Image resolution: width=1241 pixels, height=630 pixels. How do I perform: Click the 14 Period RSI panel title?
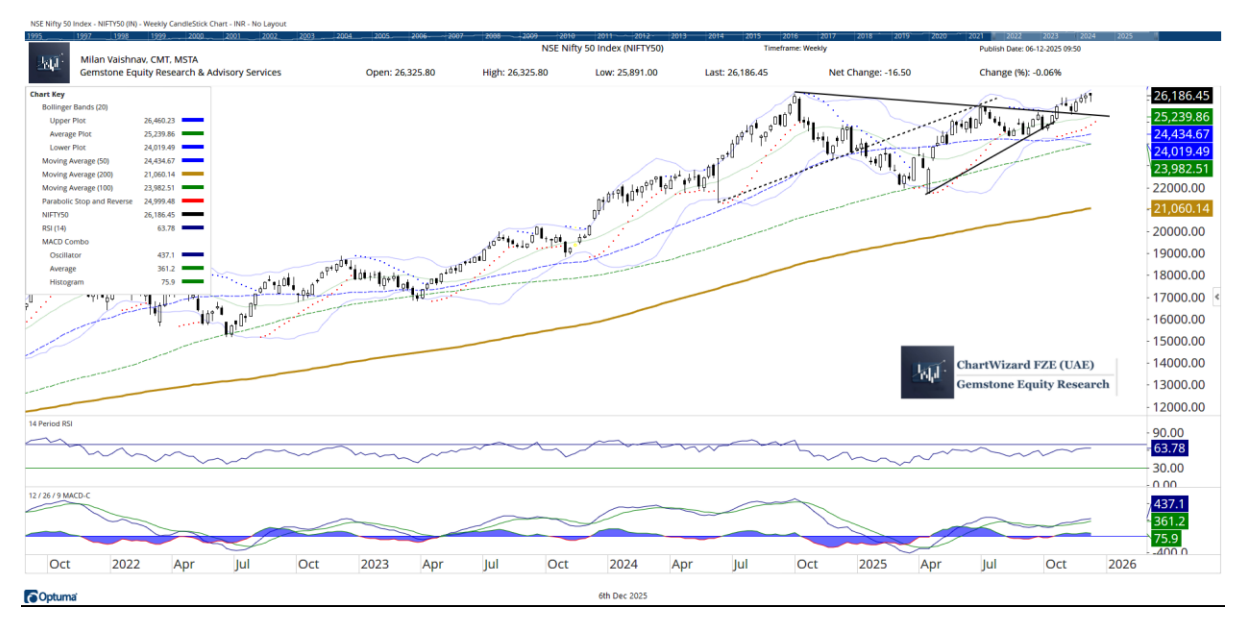click(x=51, y=423)
